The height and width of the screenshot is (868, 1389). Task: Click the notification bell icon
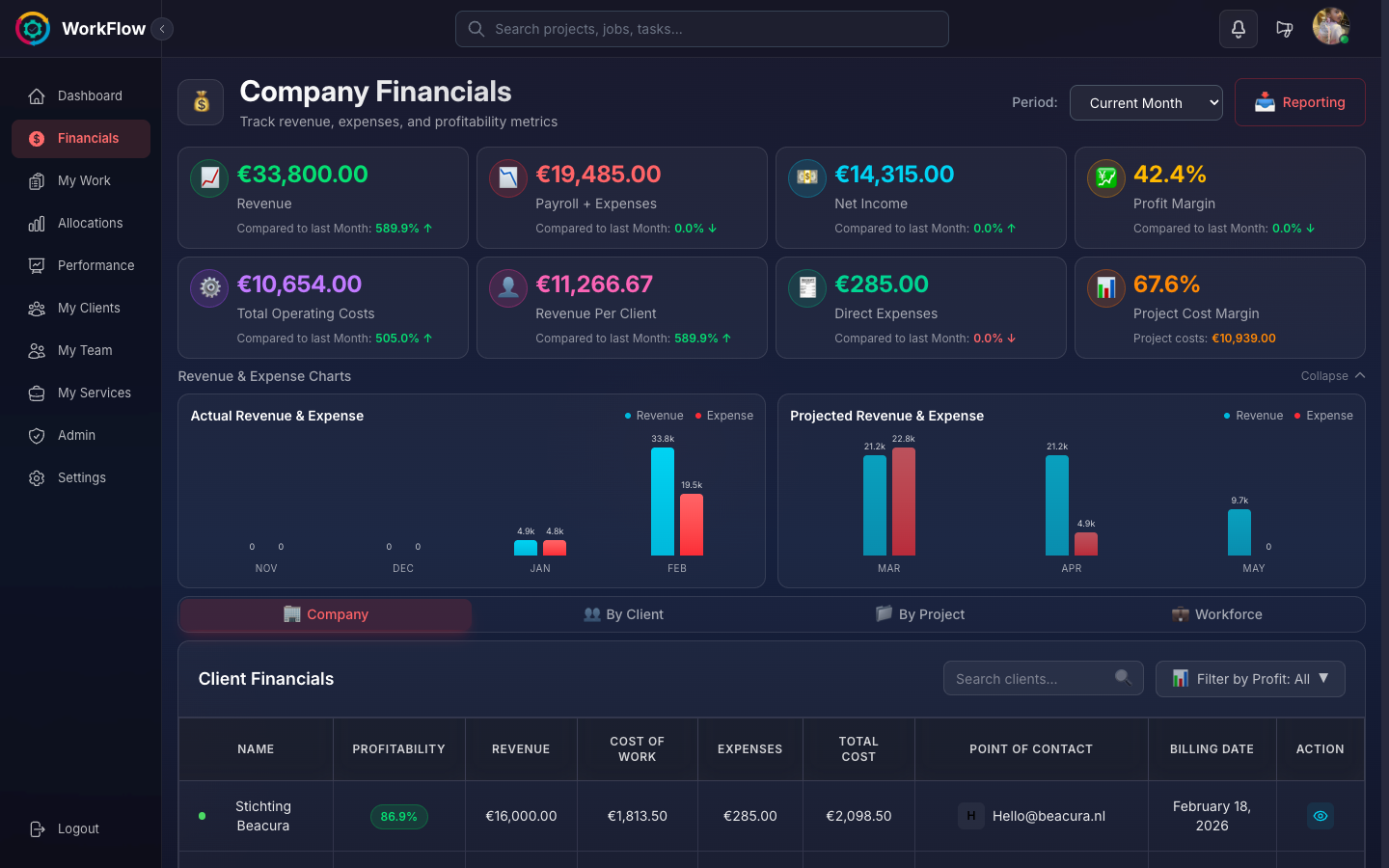click(1239, 29)
